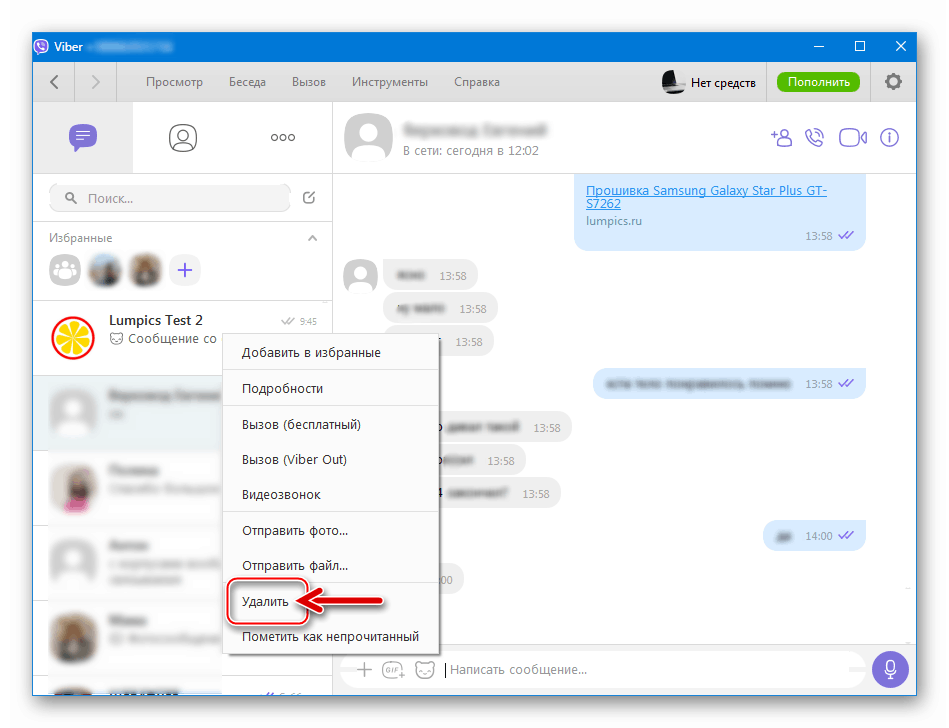Viewport: 949px width, 728px height.
Task: Collapse the Избранные section chevron
Action: 312,238
